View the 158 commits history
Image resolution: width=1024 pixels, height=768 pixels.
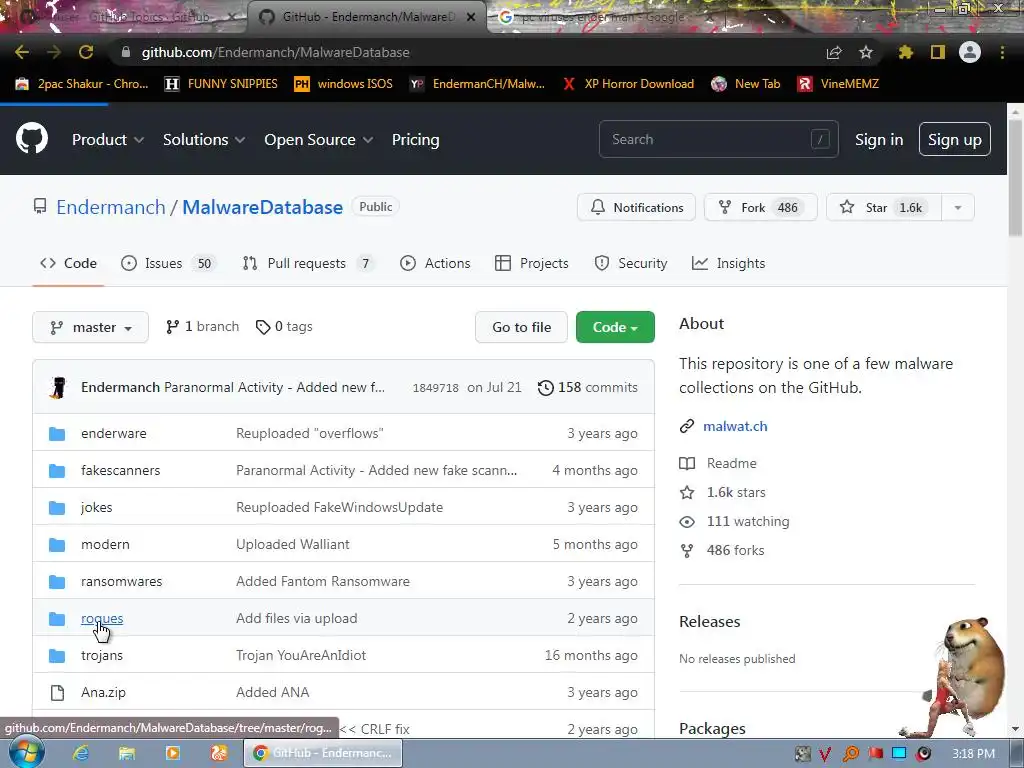588,387
